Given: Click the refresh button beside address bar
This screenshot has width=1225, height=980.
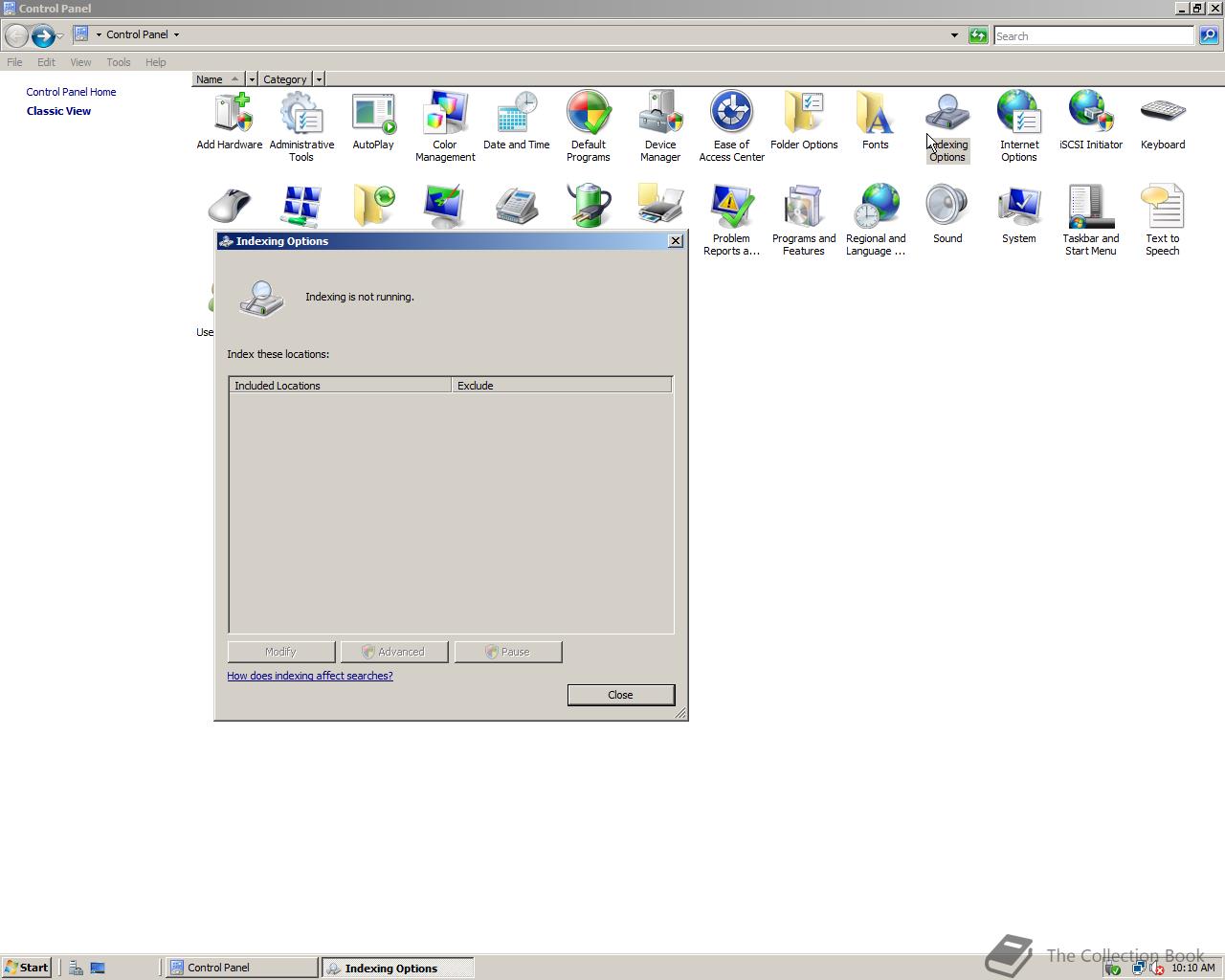Looking at the screenshot, I should [x=977, y=35].
